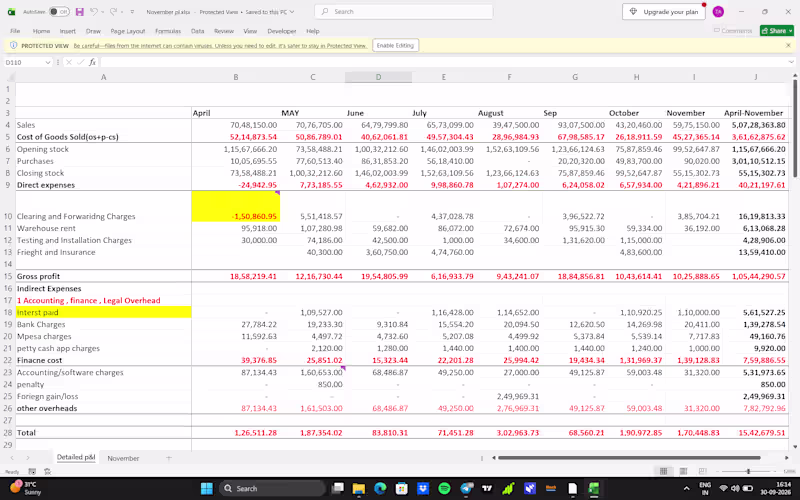The image size is (800, 500).
Task: Open the Undo history dropdown arrow
Action: [103, 11]
